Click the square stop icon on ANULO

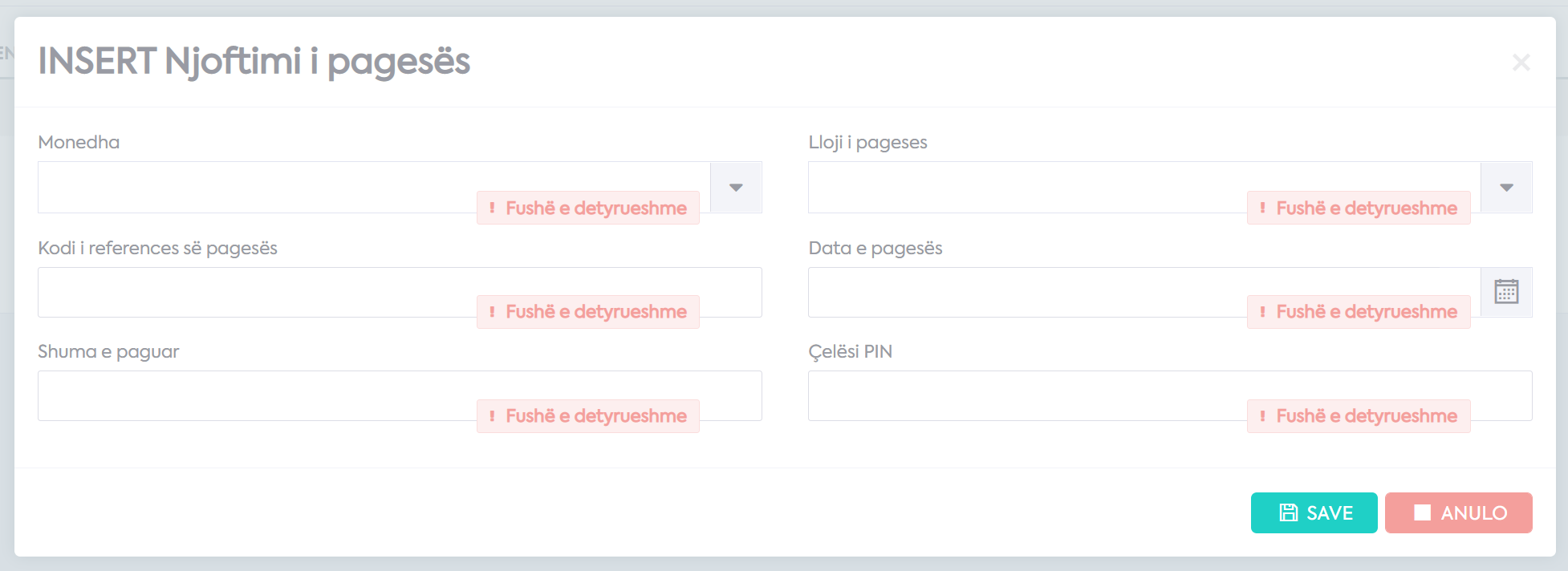pyautogui.click(x=1422, y=512)
